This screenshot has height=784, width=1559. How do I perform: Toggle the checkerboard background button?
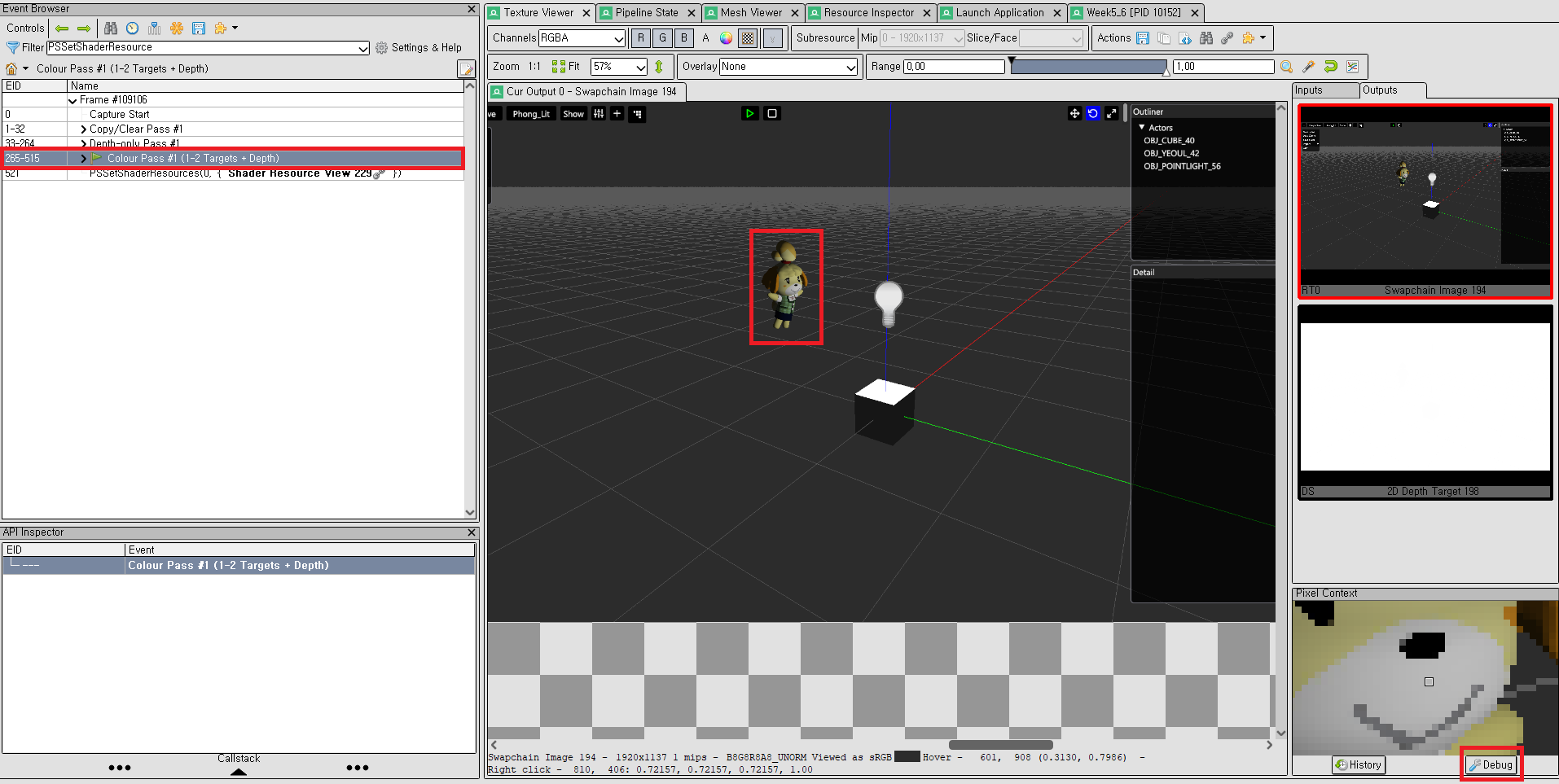[x=749, y=38]
